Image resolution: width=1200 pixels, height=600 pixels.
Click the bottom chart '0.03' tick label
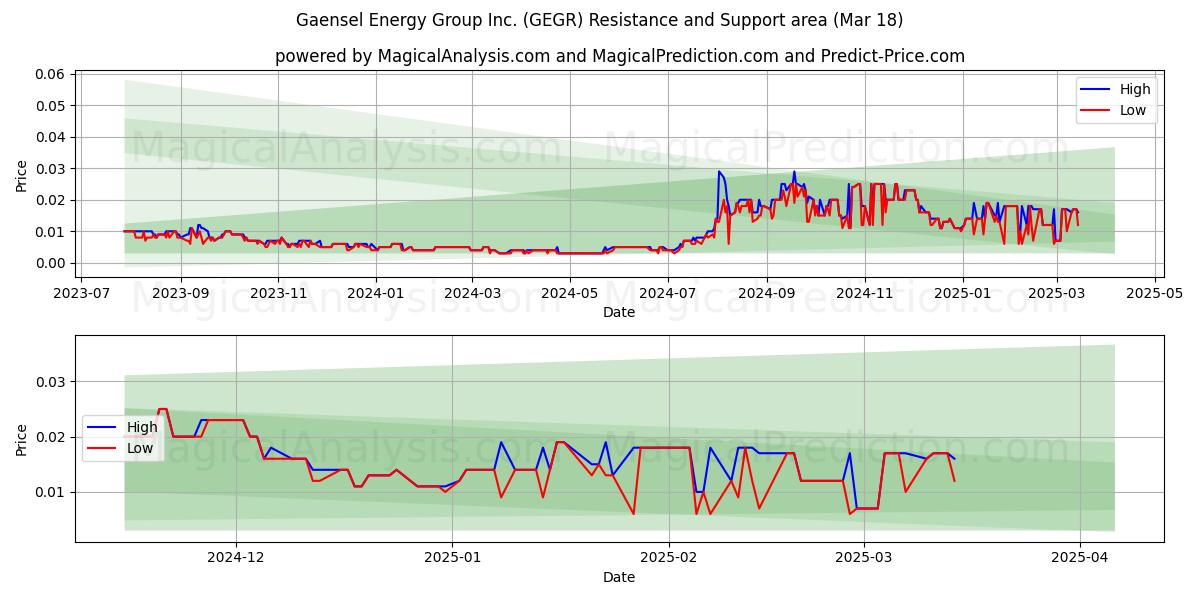50,382
